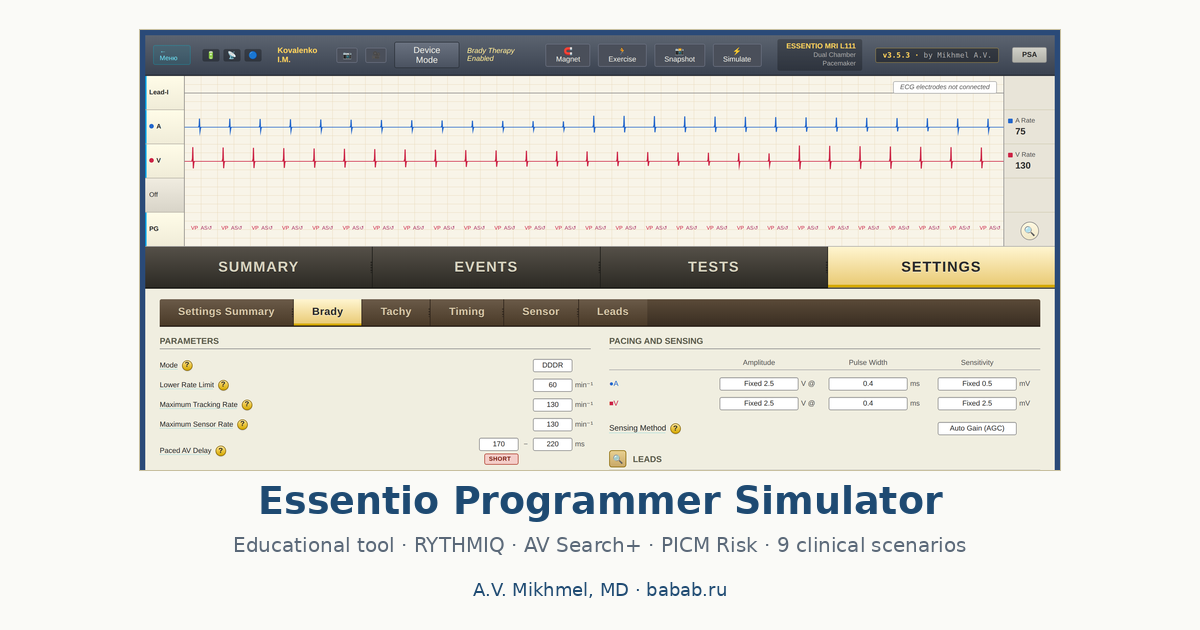Start the Exercise simulation
1200x630 pixels.
[x=622, y=55]
